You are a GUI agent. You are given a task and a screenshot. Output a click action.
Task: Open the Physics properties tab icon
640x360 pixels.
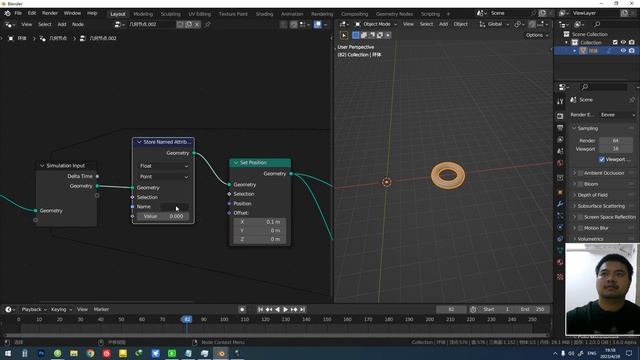click(x=560, y=227)
